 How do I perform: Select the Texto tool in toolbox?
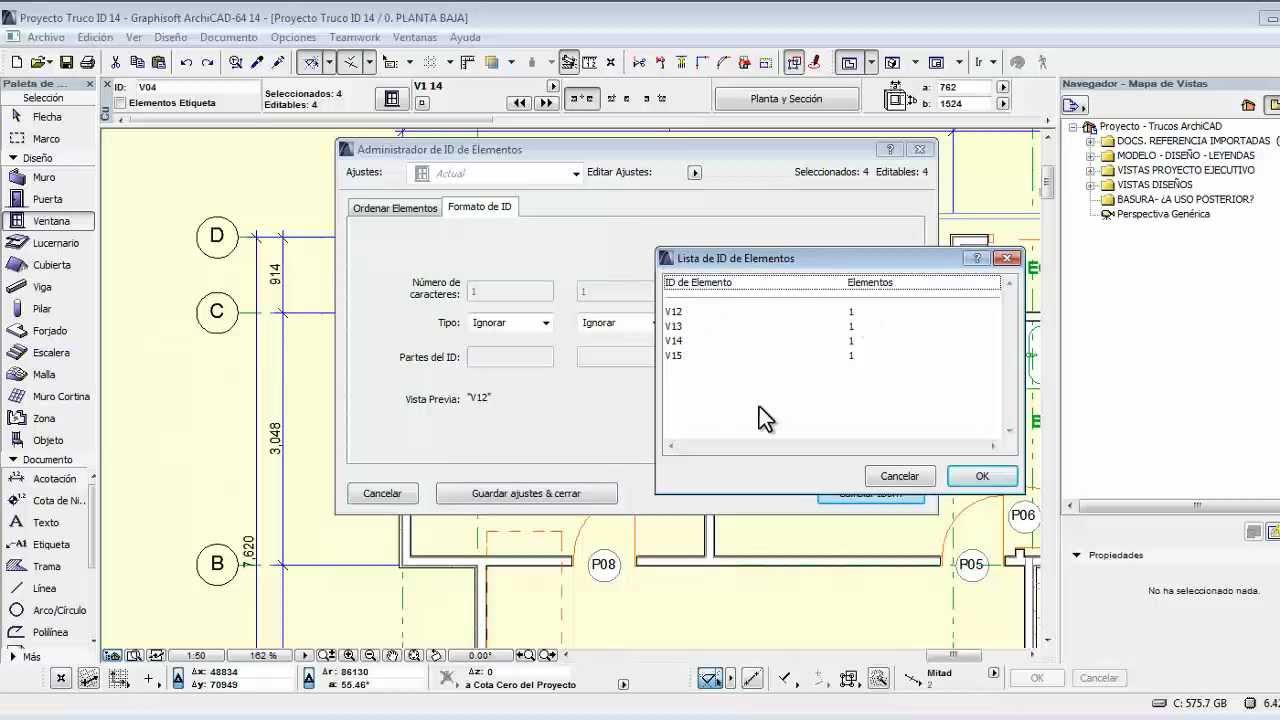click(x=46, y=523)
